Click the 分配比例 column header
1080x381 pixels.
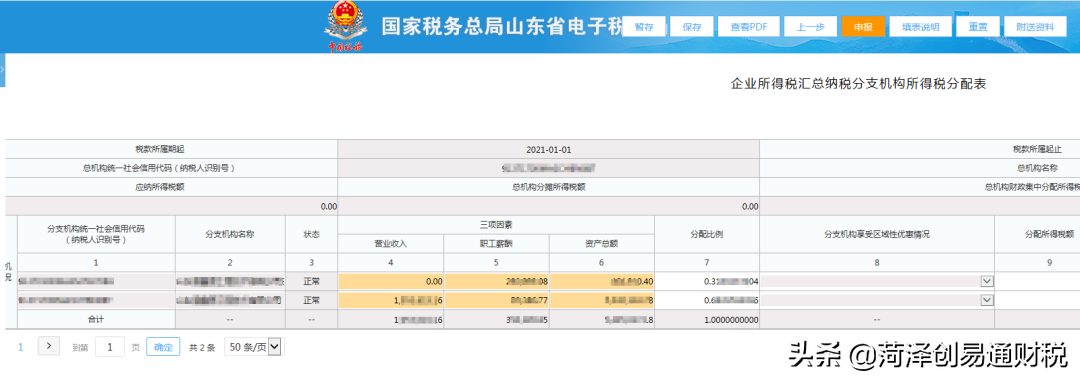(x=707, y=234)
